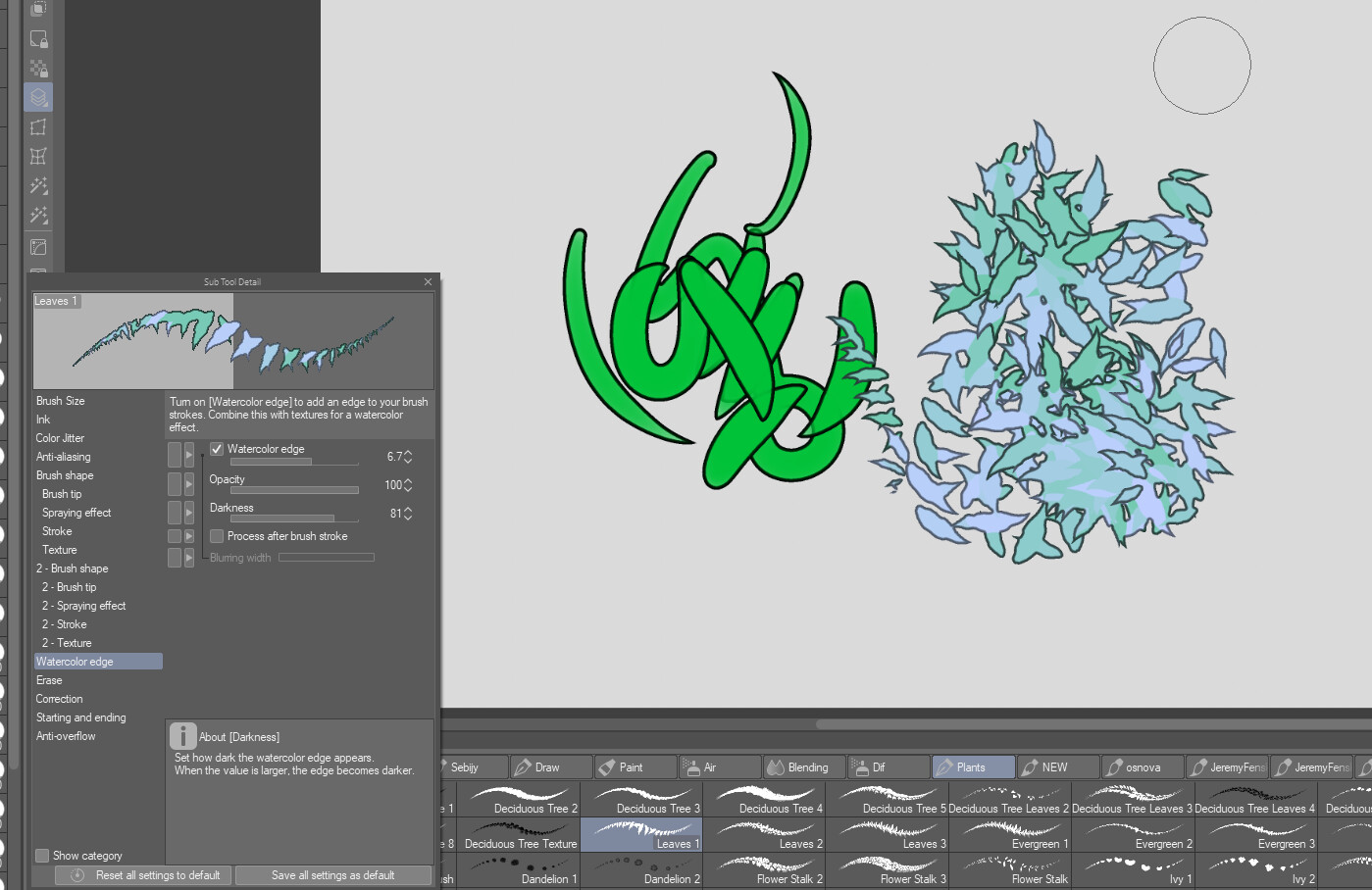This screenshot has height=890, width=1372.
Task: Enable Process after brush stroke
Action: click(x=217, y=536)
